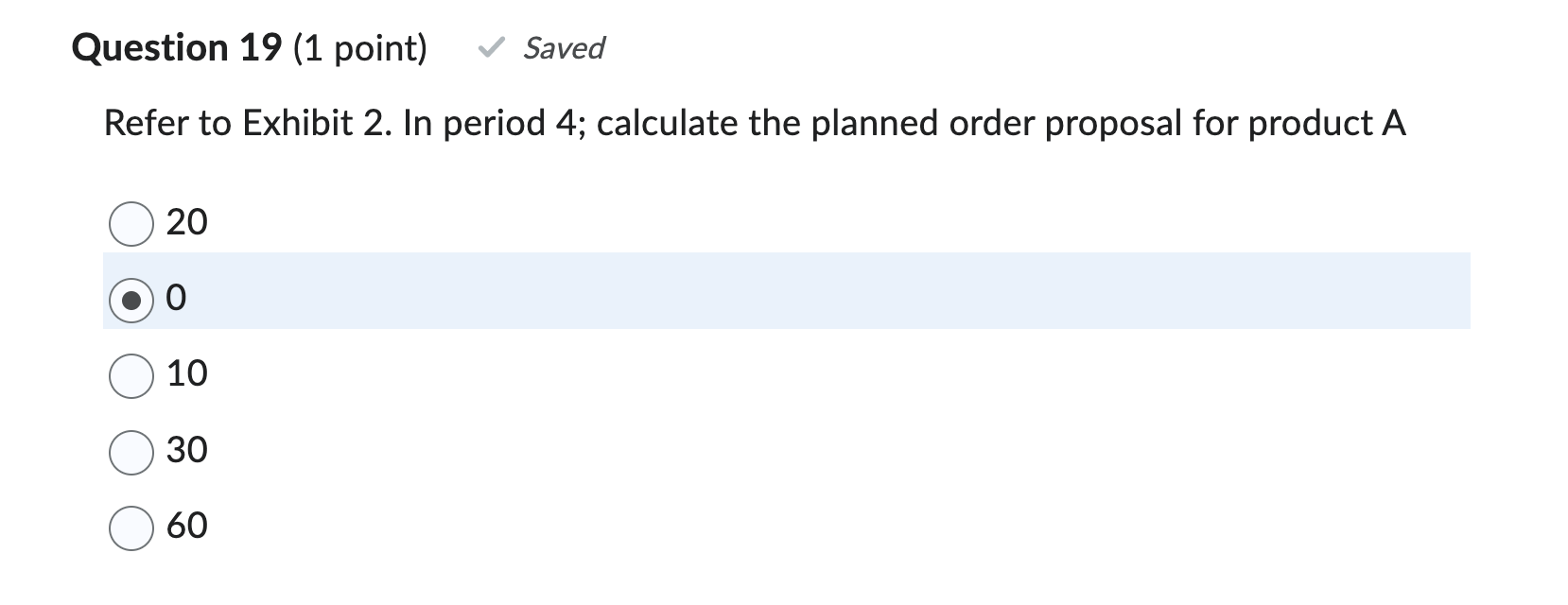The height and width of the screenshot is (605, 1568).
Task: Click the answer label text 60
Action: point(186,526)
